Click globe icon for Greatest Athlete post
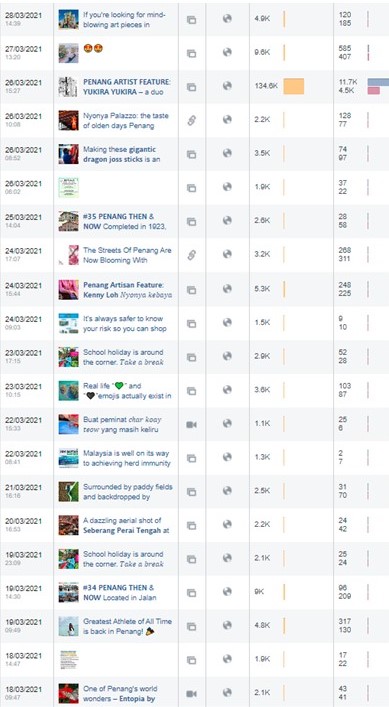The image size is (389, 707). (x=227, y=625)
